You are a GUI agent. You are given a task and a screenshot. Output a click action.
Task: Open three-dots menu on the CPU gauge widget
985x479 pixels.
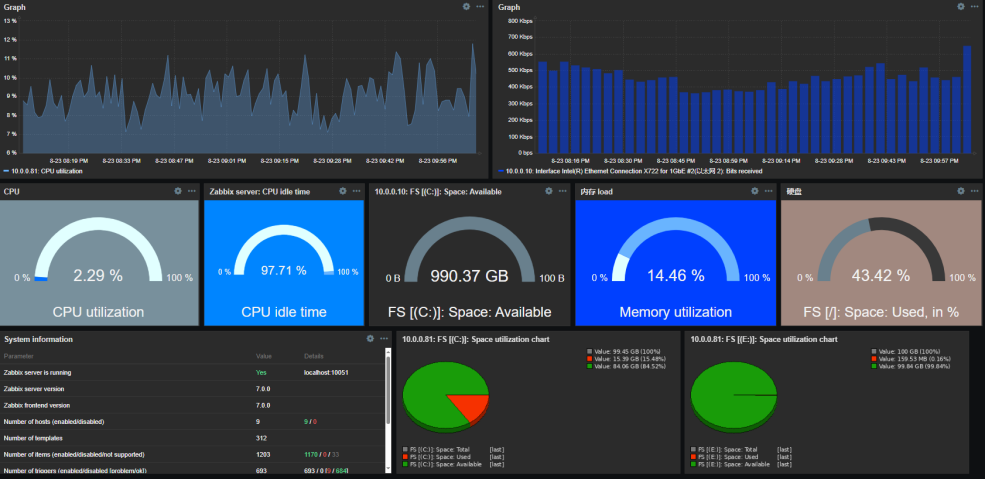[x=191, y=190]
